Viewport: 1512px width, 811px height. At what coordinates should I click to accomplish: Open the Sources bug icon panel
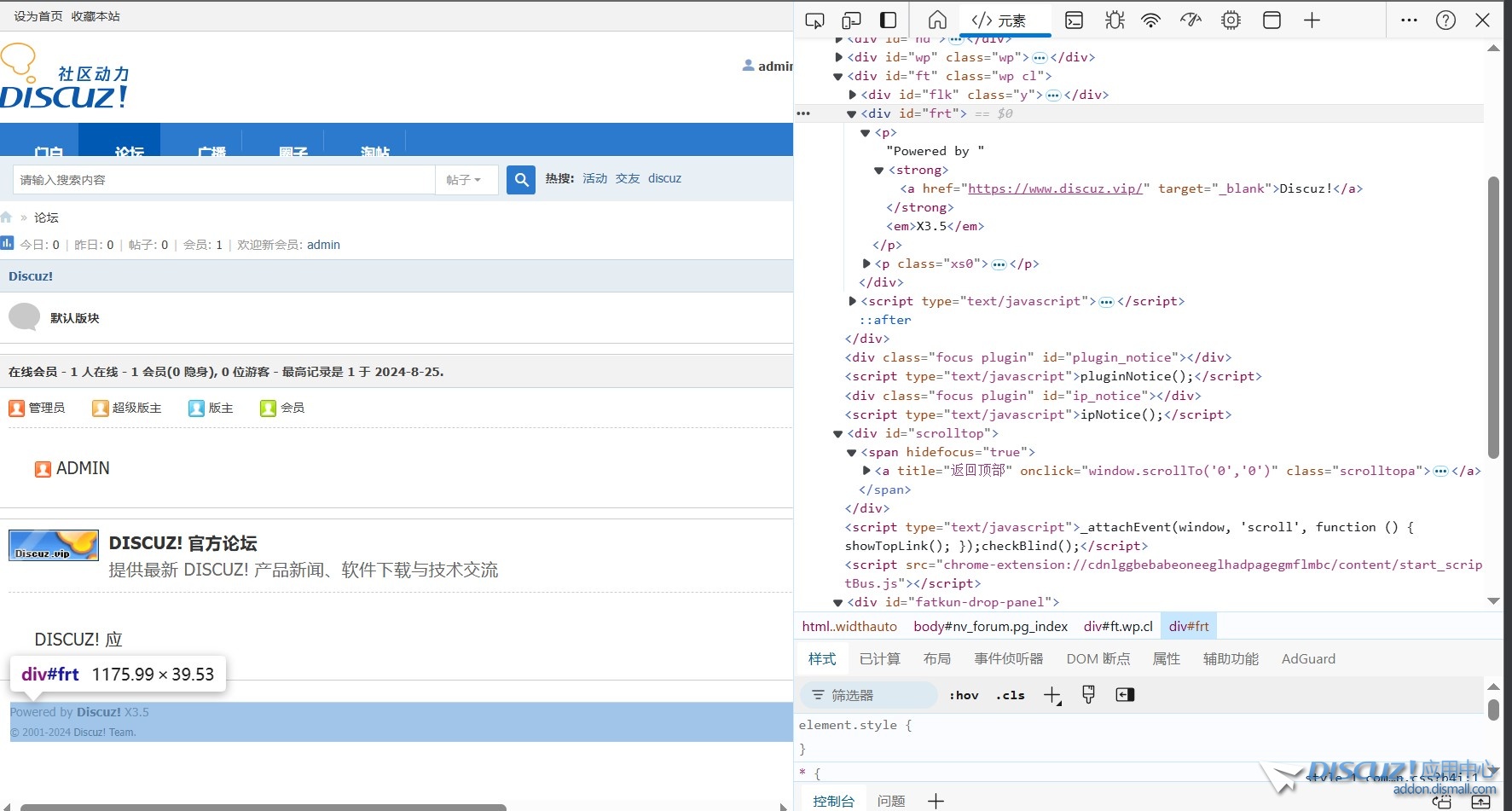point(1115,20)
